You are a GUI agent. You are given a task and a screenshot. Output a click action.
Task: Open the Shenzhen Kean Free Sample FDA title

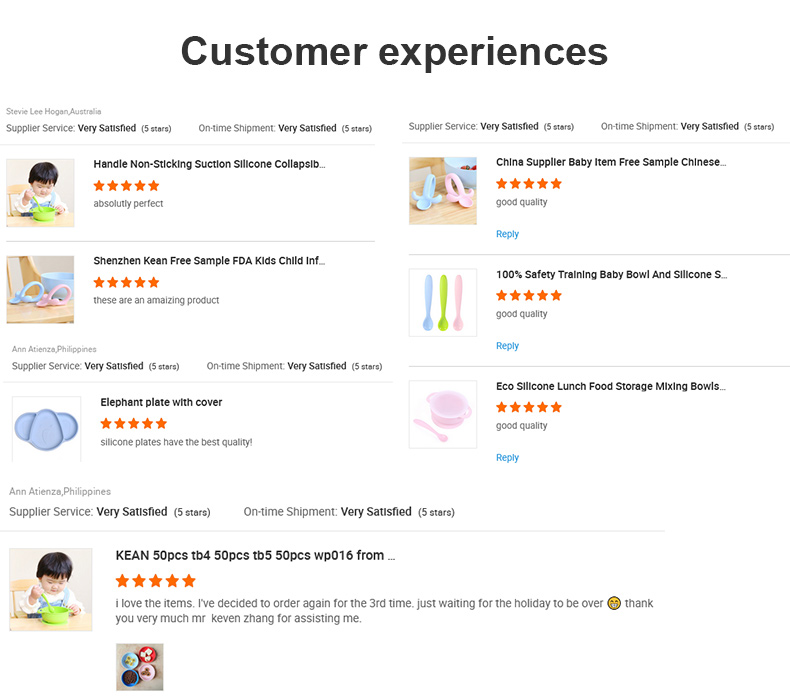click(x=209, y=261)
